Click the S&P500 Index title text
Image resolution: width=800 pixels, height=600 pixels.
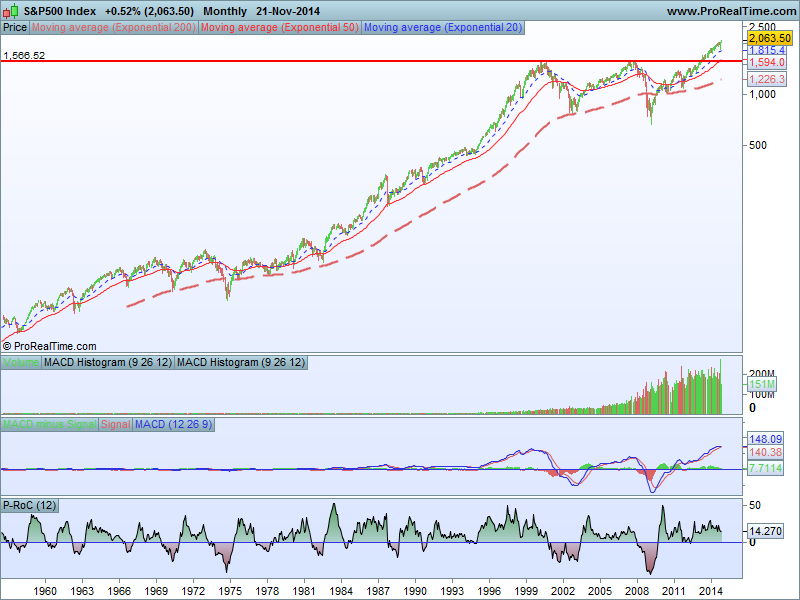coord(60,11)
